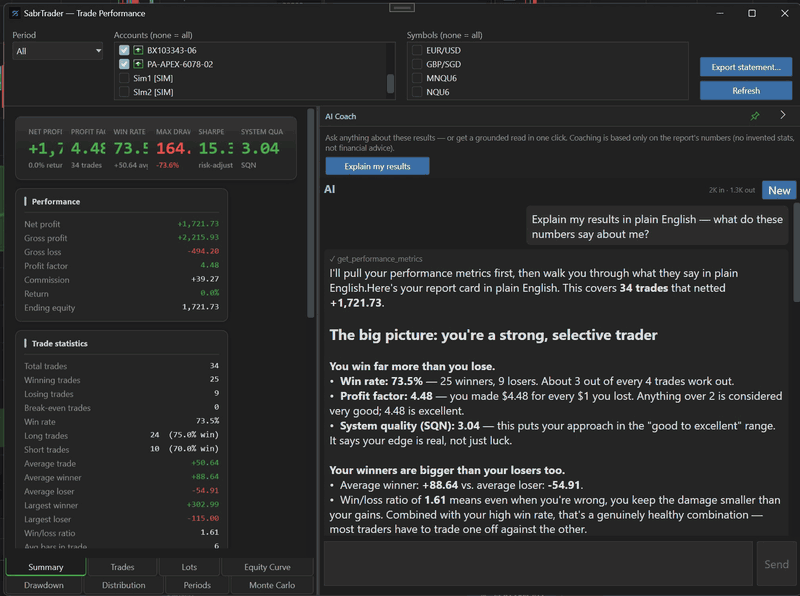Open the Lots tab
The image size is (800, 596).
(x=189, y=567)
